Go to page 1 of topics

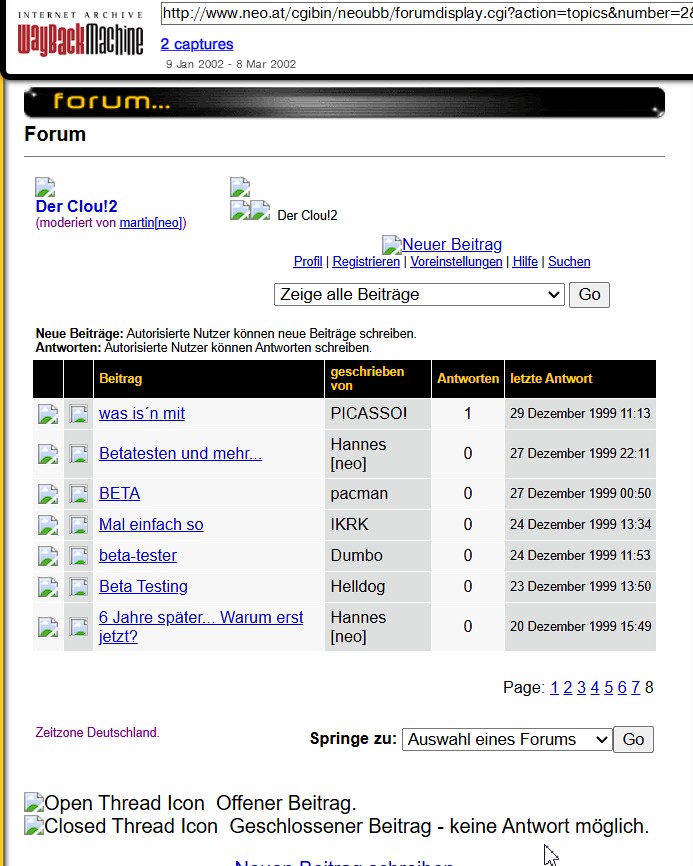click(x=554, y=688)
